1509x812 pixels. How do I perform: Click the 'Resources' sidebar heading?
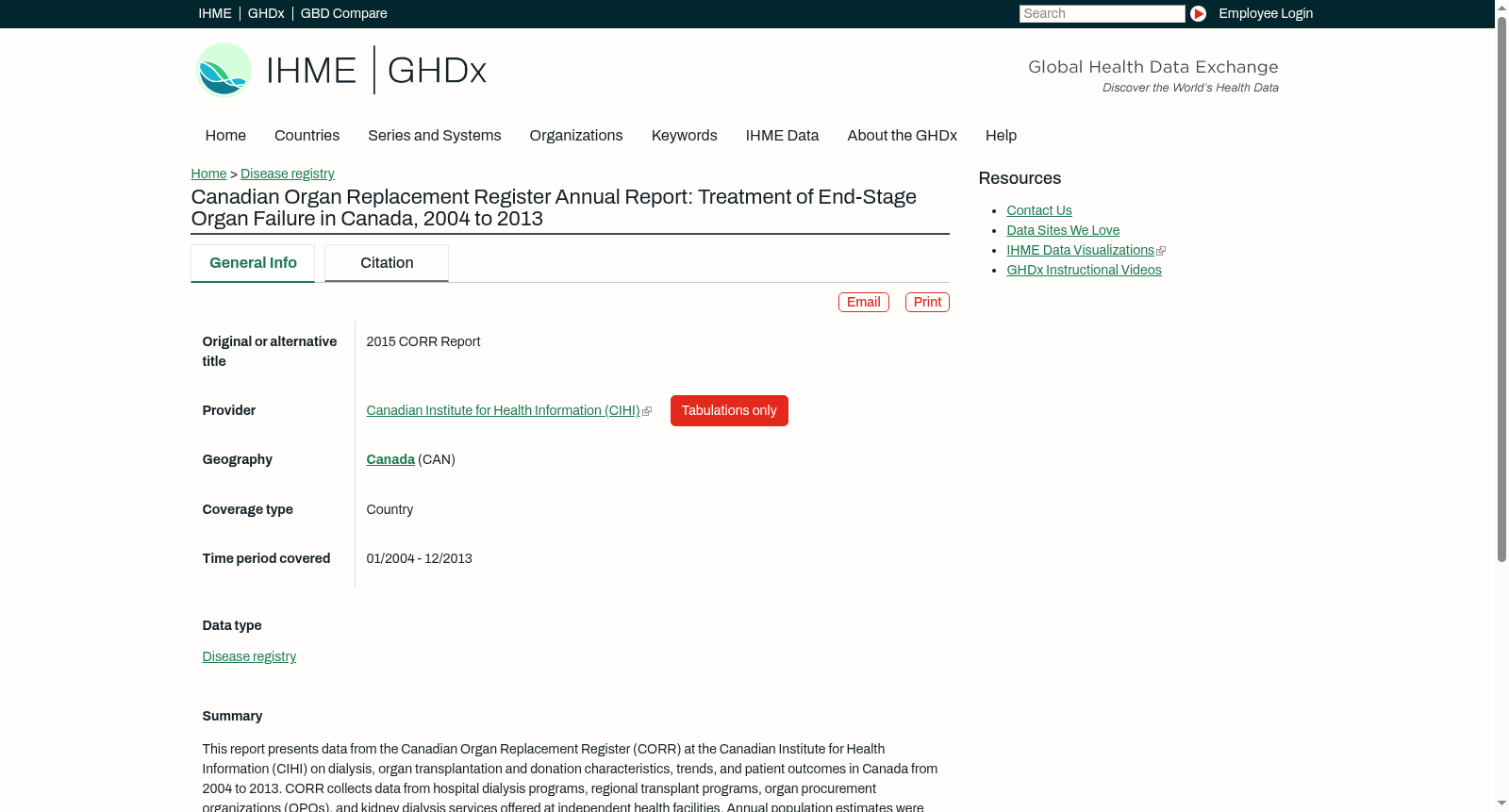click(x=1020, y=178)
